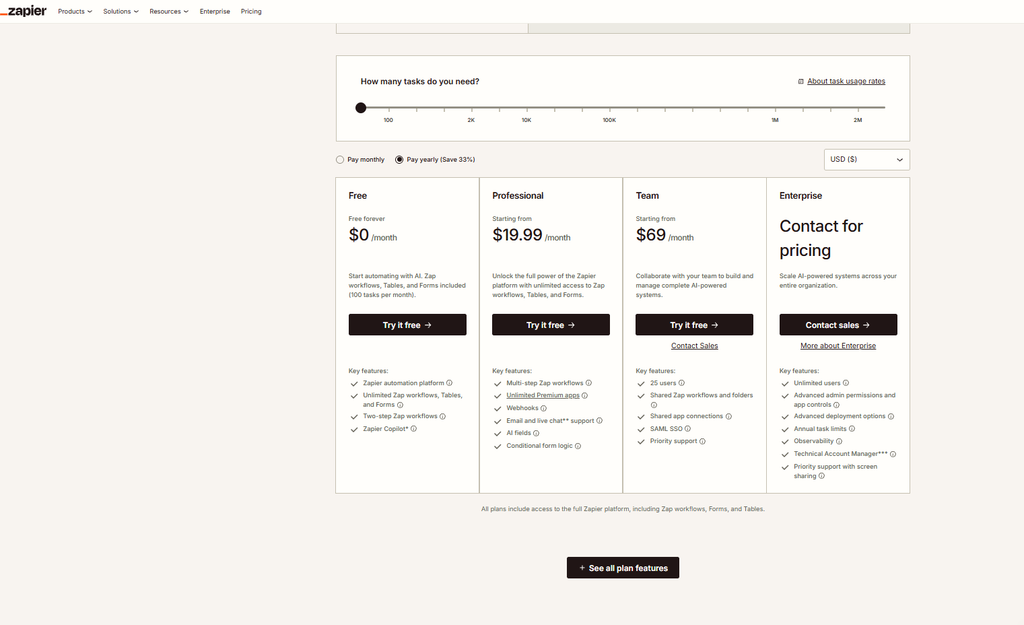Click info icon beside Unlimited users
Screen dimensions: 1024x625
point(846,383)
